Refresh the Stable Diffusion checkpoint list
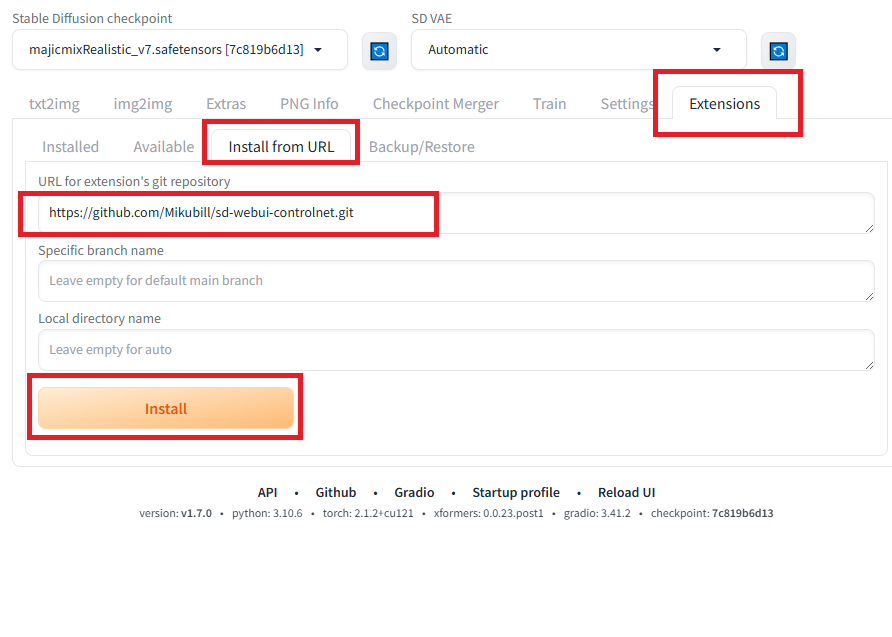892x637 pixels. (x=379, y=51)
